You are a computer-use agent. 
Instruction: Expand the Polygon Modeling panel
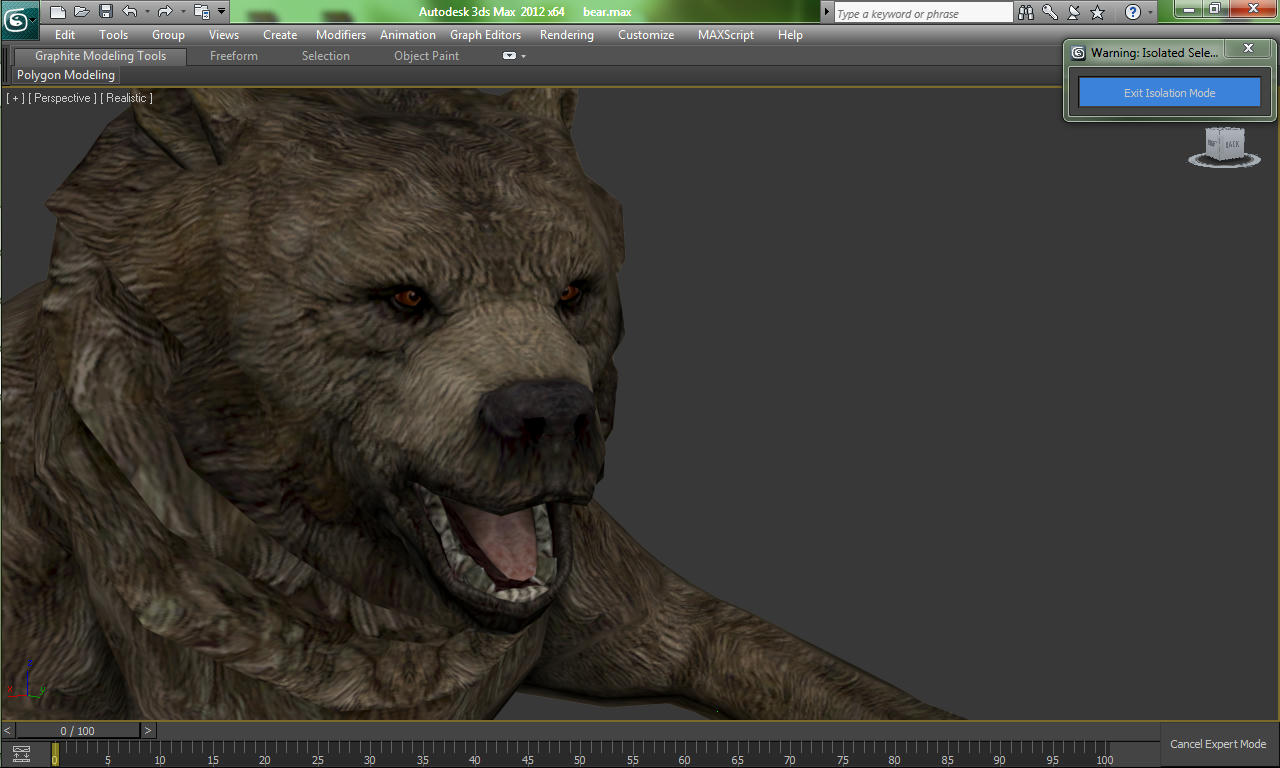click(x=66, y=75)
